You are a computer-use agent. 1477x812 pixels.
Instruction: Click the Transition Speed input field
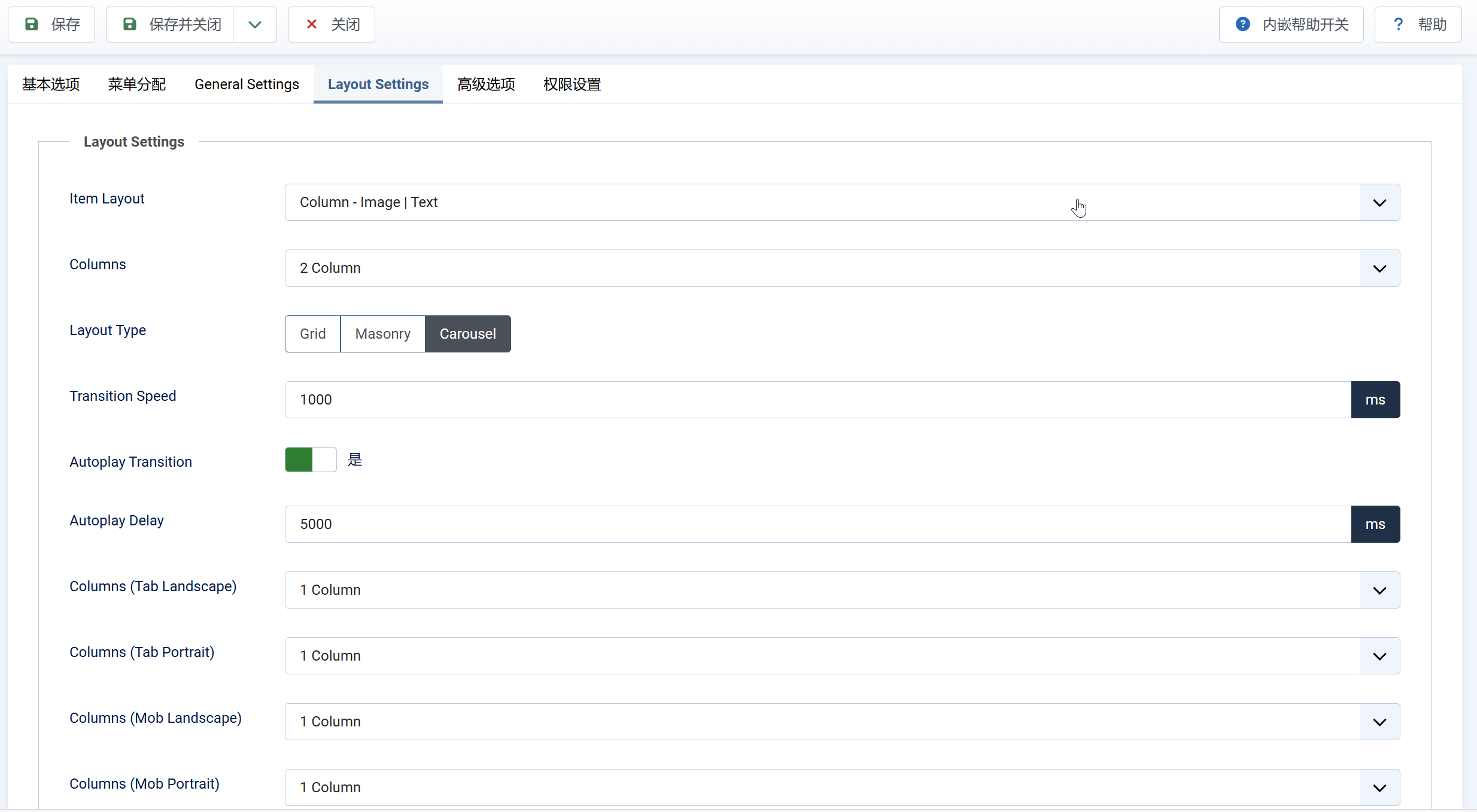pos(817,400)
